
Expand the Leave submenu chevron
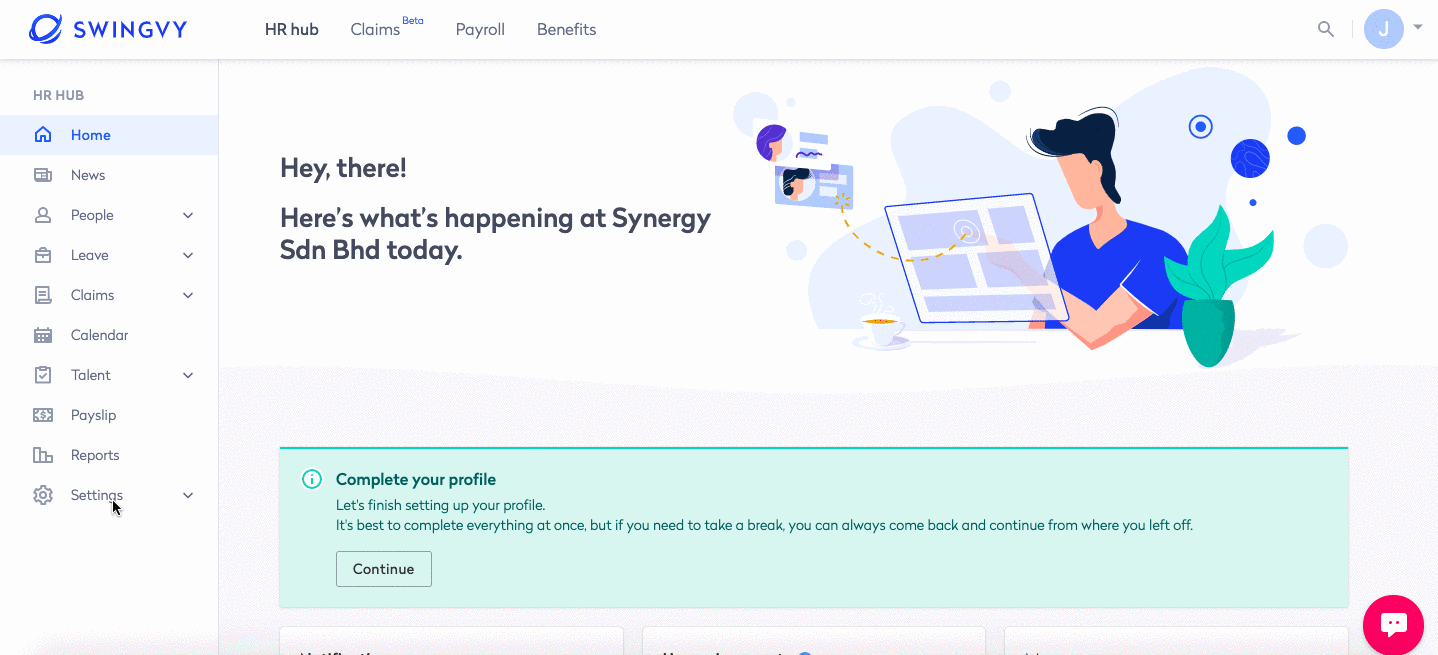click(188, 255)
